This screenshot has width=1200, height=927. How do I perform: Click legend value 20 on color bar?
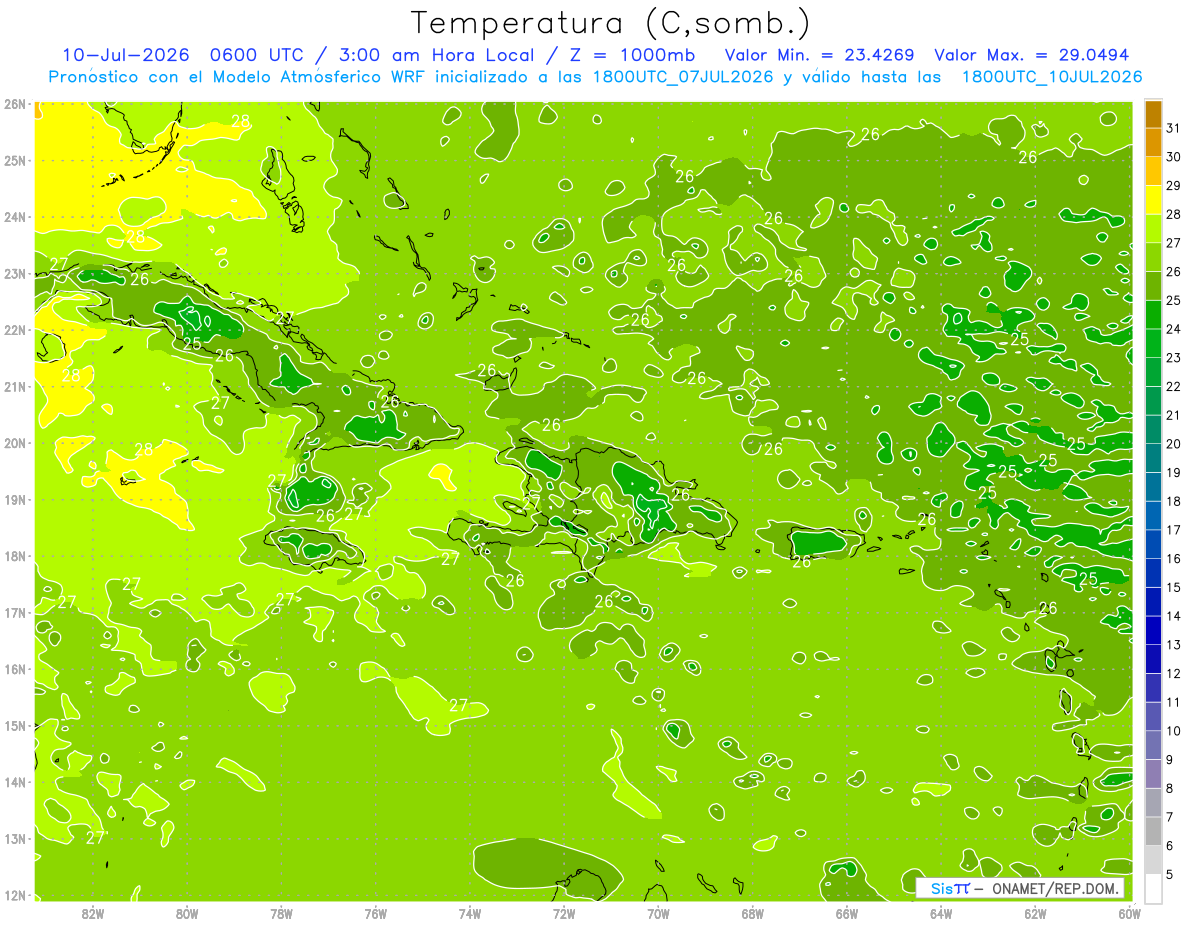[x=1173, y=444]
